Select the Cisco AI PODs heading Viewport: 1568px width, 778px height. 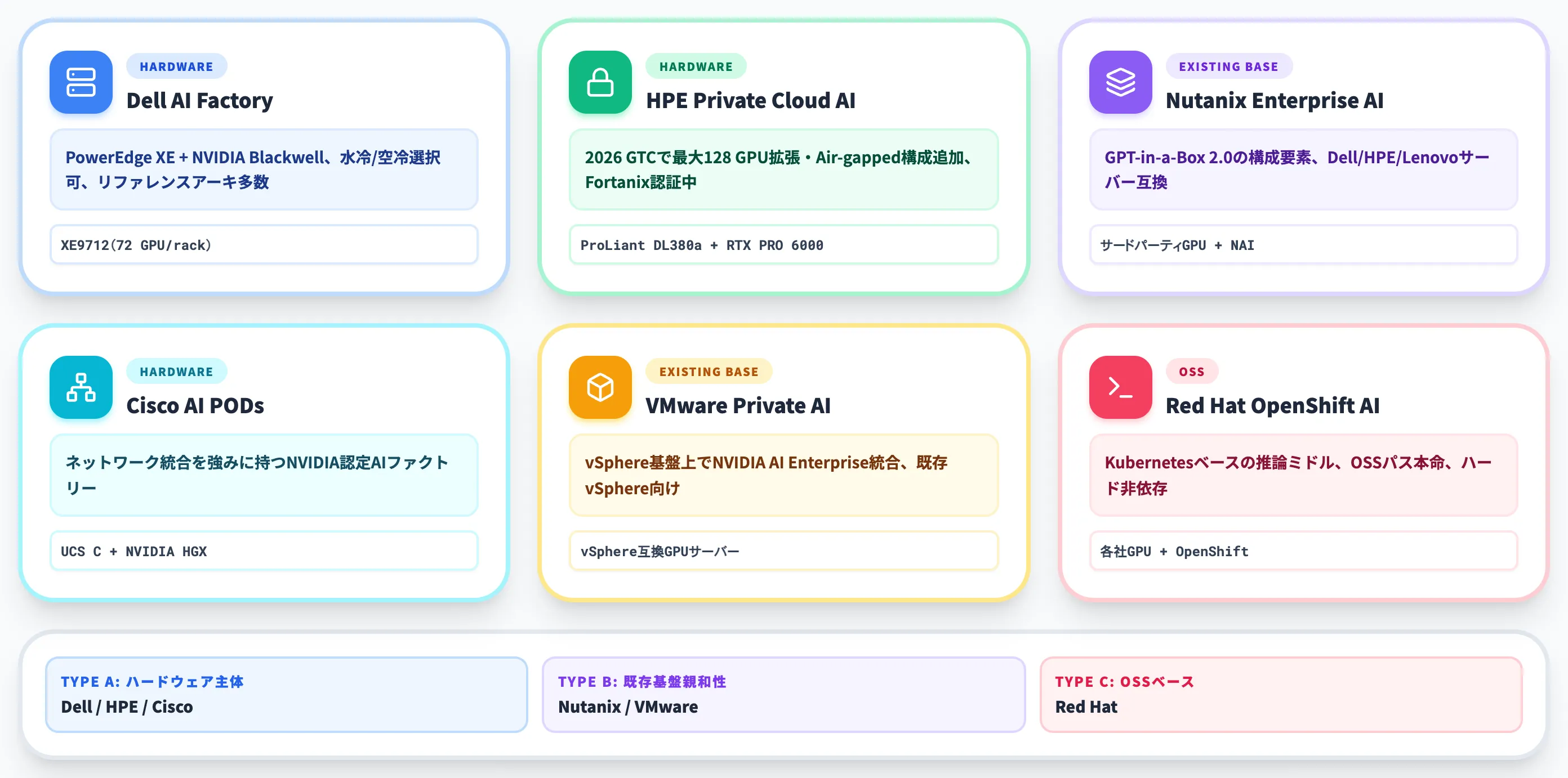click(x=195, y=406)
